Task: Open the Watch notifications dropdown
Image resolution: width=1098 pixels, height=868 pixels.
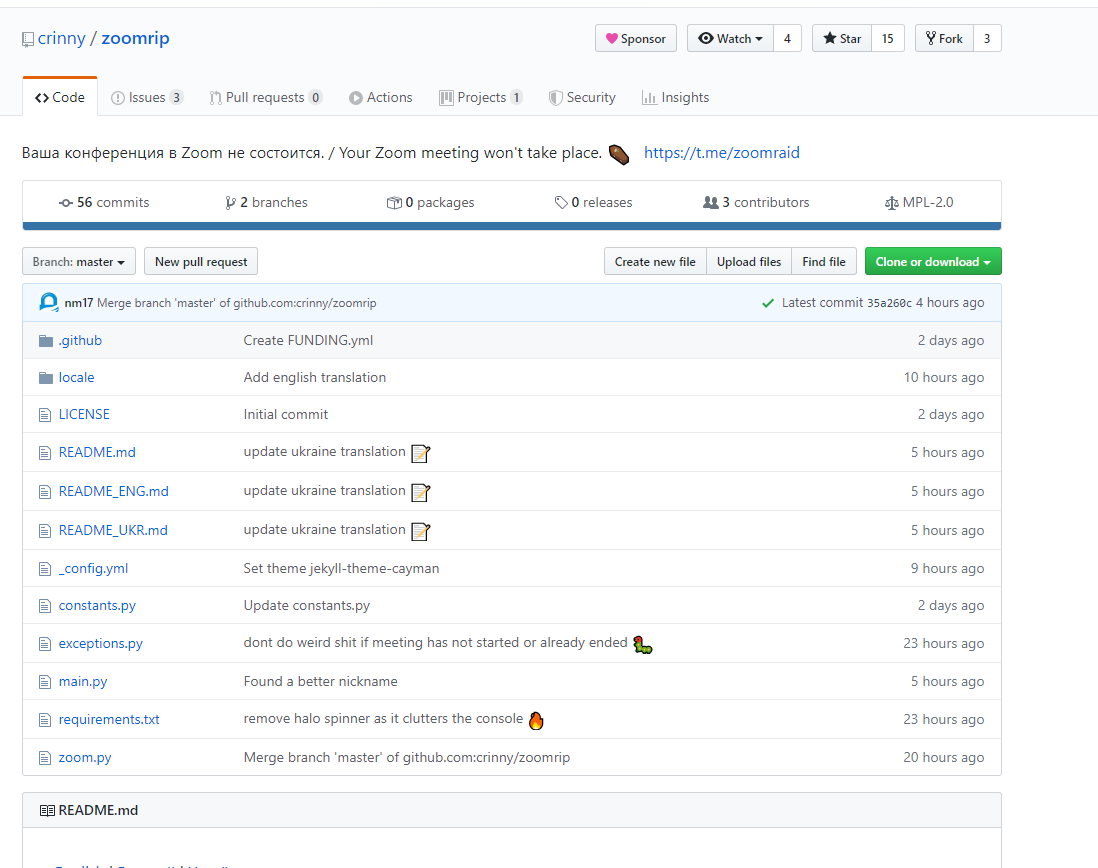Action: (x=730, y=39)
